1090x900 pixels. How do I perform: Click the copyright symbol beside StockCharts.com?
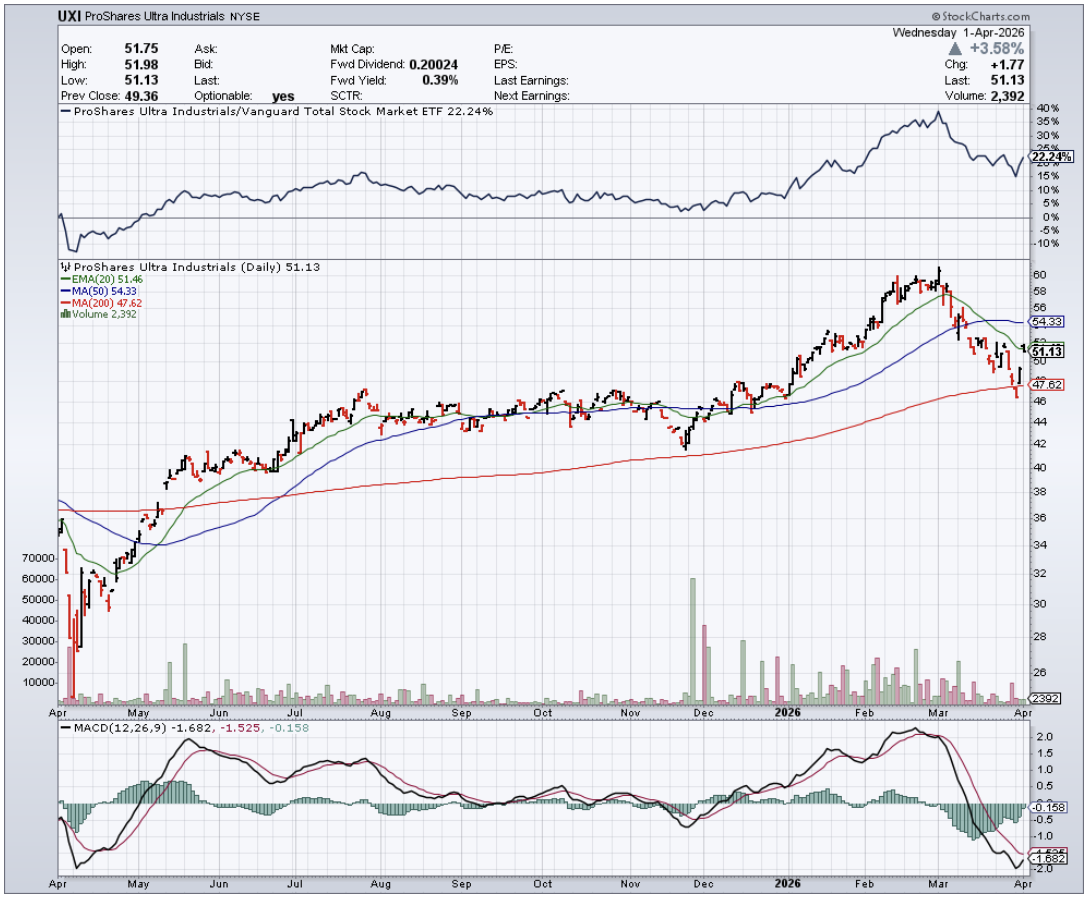936,17
